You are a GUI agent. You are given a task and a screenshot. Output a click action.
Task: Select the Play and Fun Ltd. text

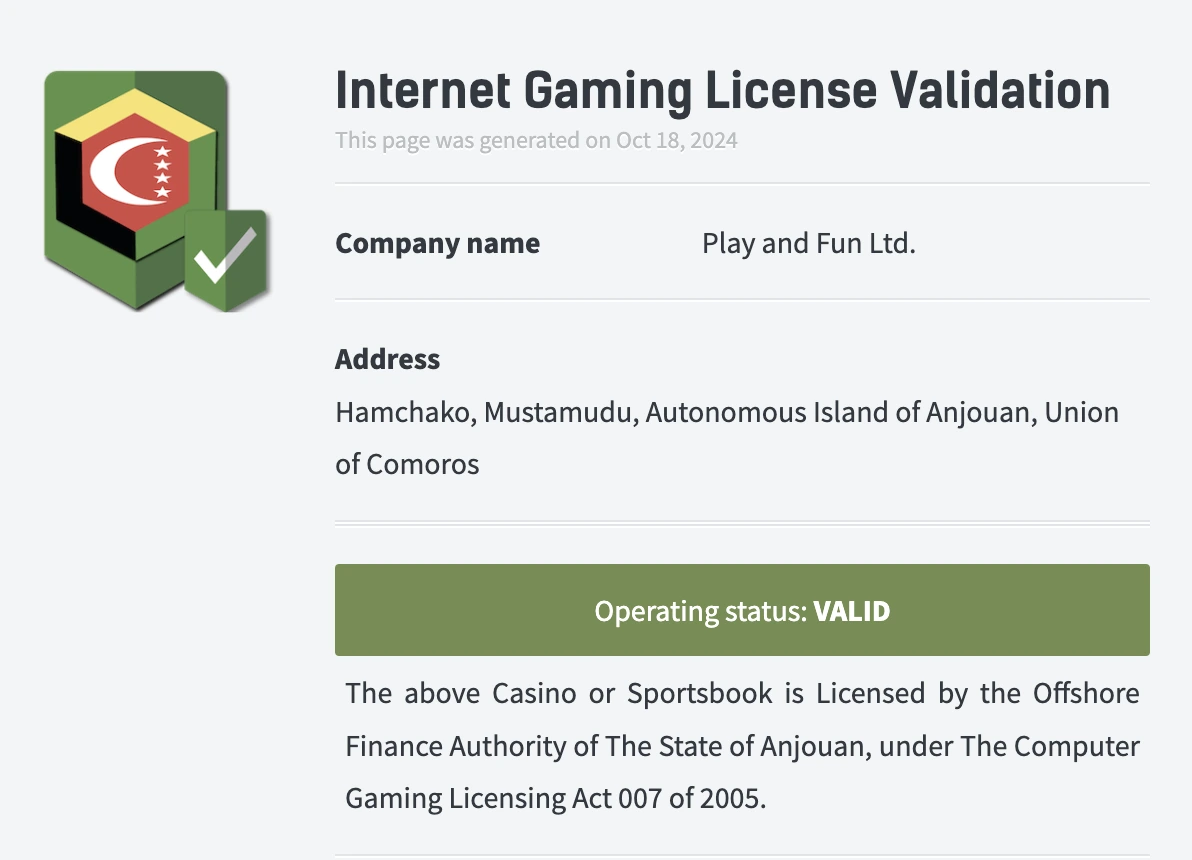(808, 243)
